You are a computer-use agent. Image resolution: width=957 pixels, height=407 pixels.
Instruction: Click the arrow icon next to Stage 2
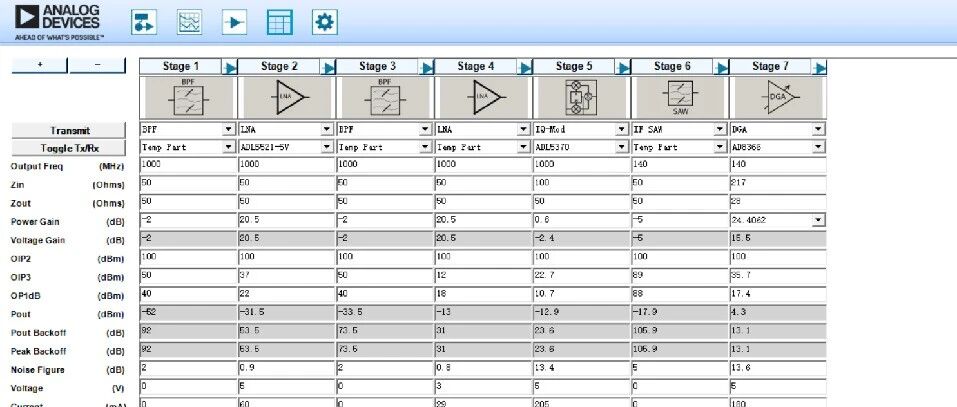(328, 67)
